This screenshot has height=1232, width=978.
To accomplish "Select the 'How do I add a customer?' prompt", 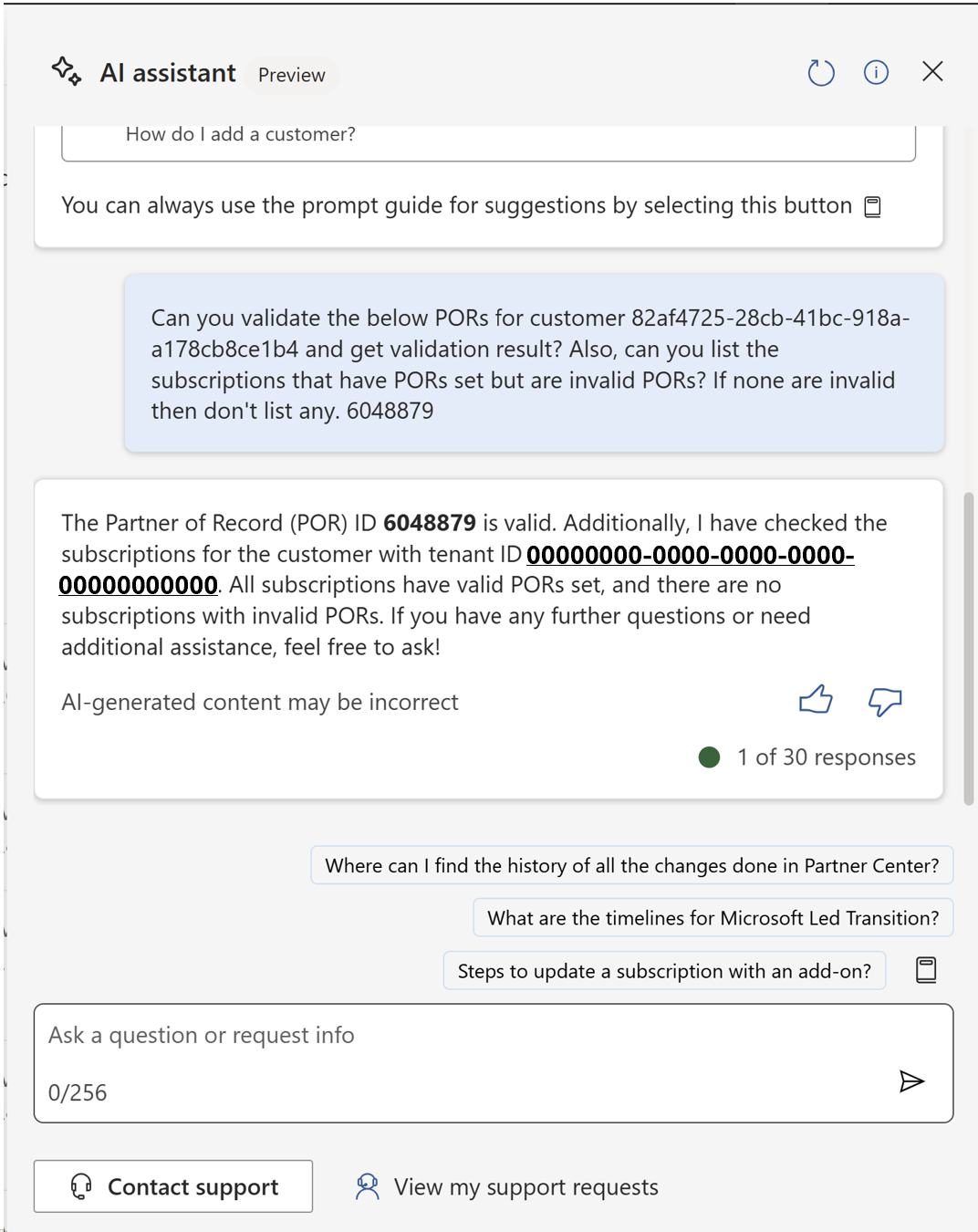I will tap(241, 135).
